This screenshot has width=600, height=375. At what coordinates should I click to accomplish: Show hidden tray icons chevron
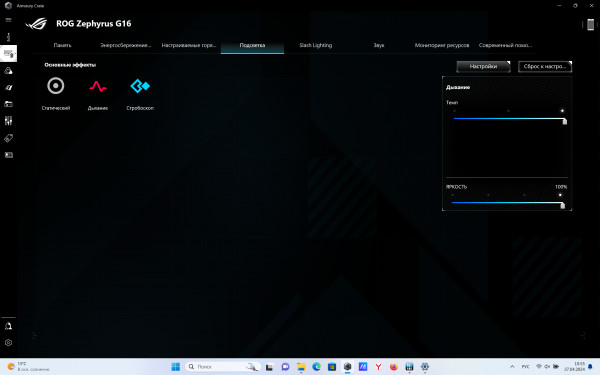click(x=512, y=367)
